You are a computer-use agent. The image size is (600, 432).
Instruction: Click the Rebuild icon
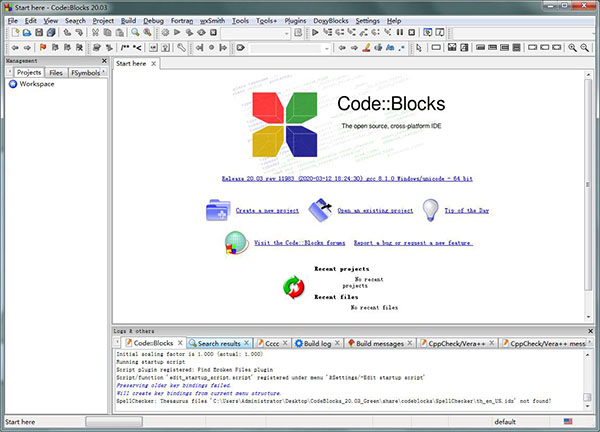[x=201, y=33]
